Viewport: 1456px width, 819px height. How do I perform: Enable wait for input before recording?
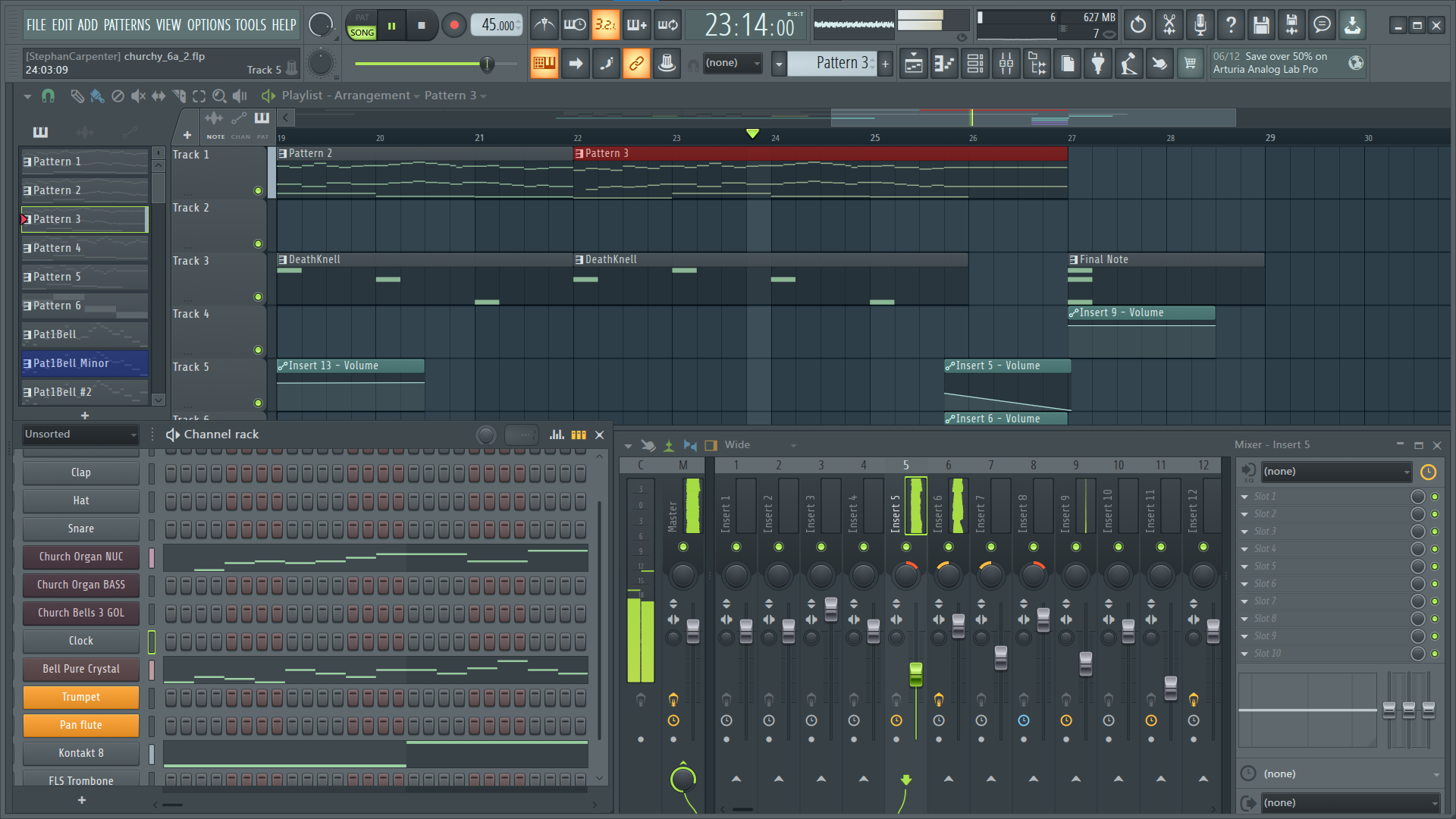575,25
